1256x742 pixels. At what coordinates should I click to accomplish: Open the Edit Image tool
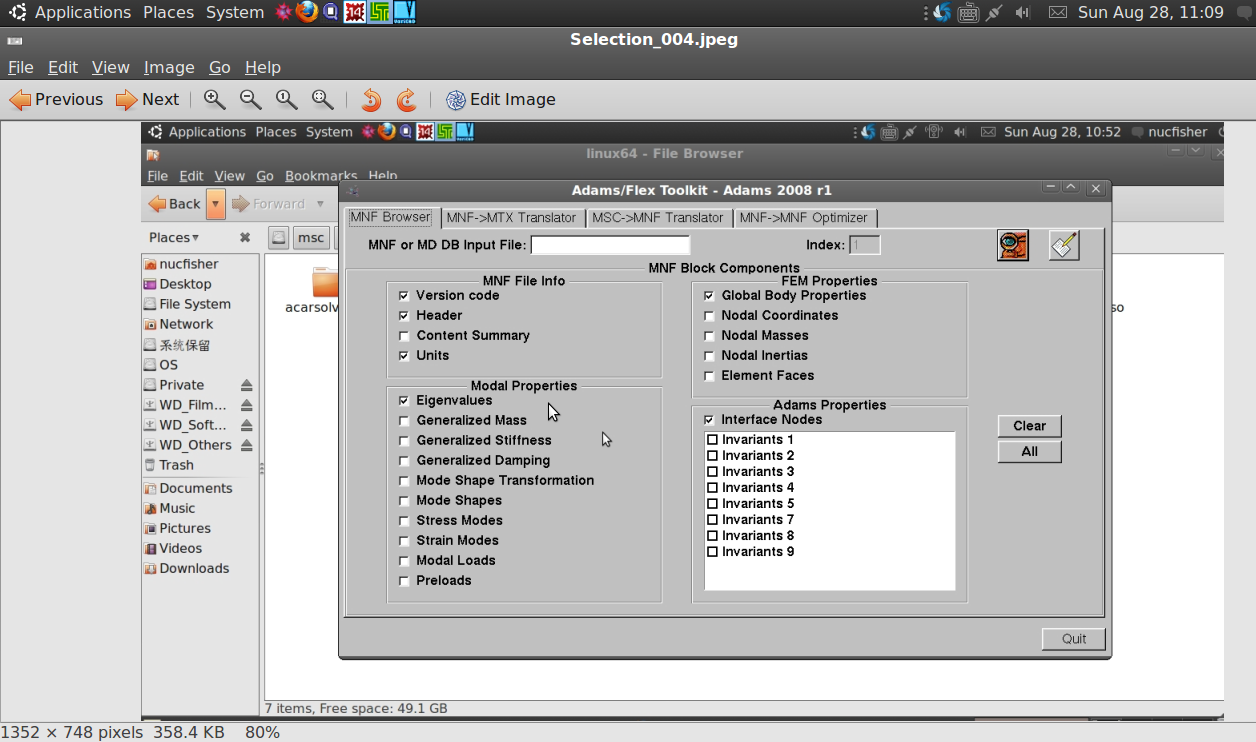500,99
